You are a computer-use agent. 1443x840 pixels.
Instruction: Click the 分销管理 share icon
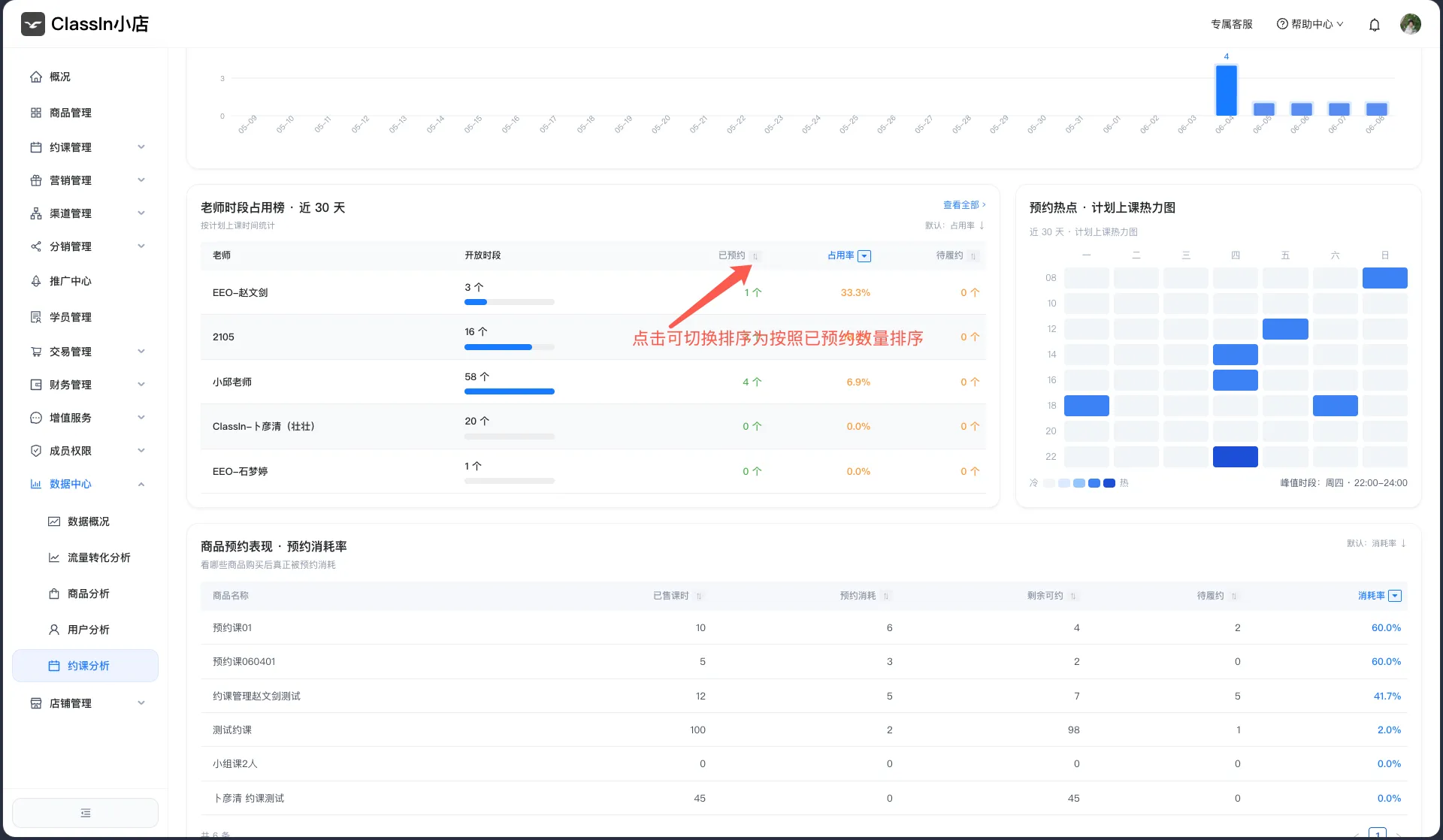pyautogui.click(x=35, y=246)
